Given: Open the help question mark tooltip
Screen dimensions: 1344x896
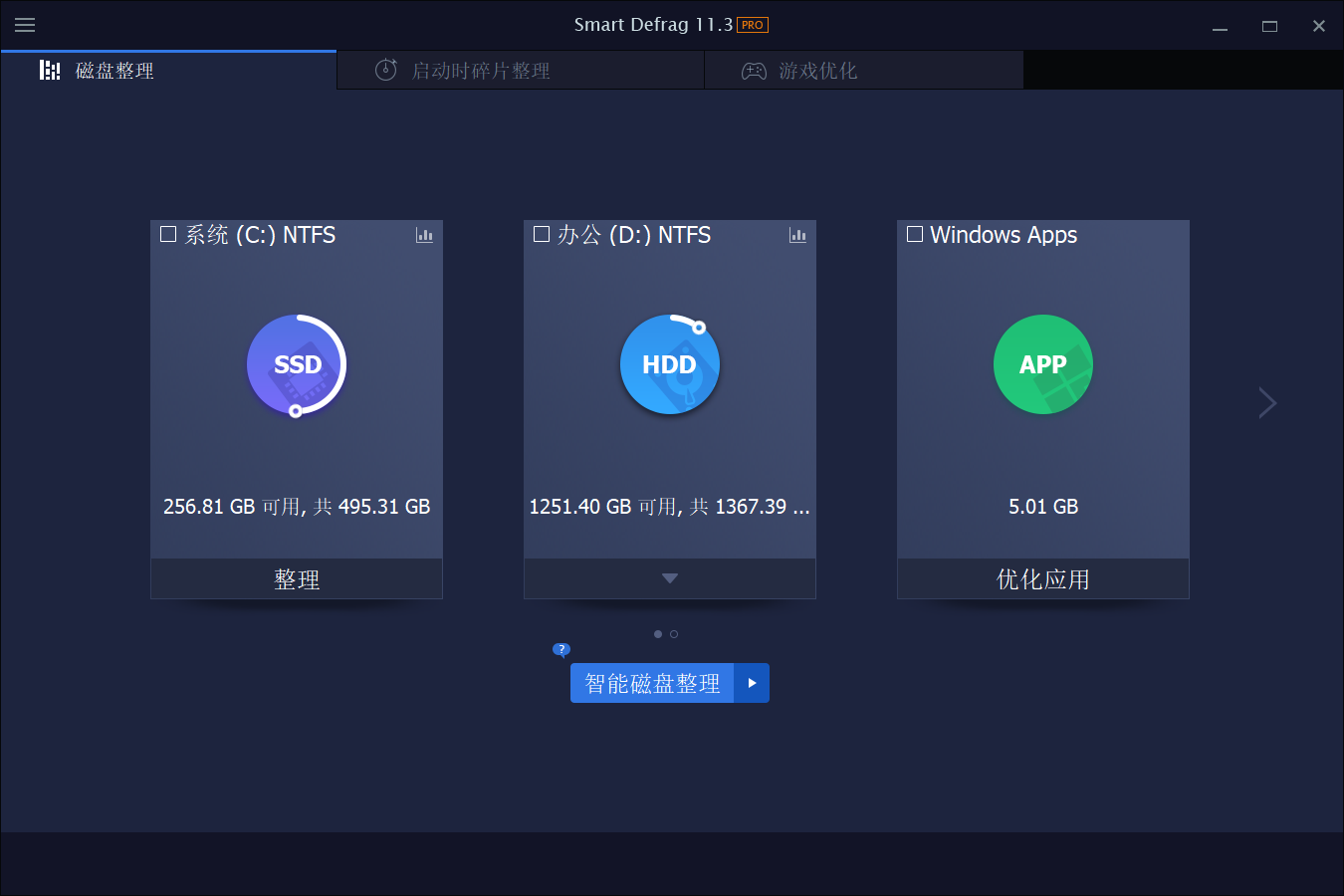Looking at the screenshot, I should [561, 649].
